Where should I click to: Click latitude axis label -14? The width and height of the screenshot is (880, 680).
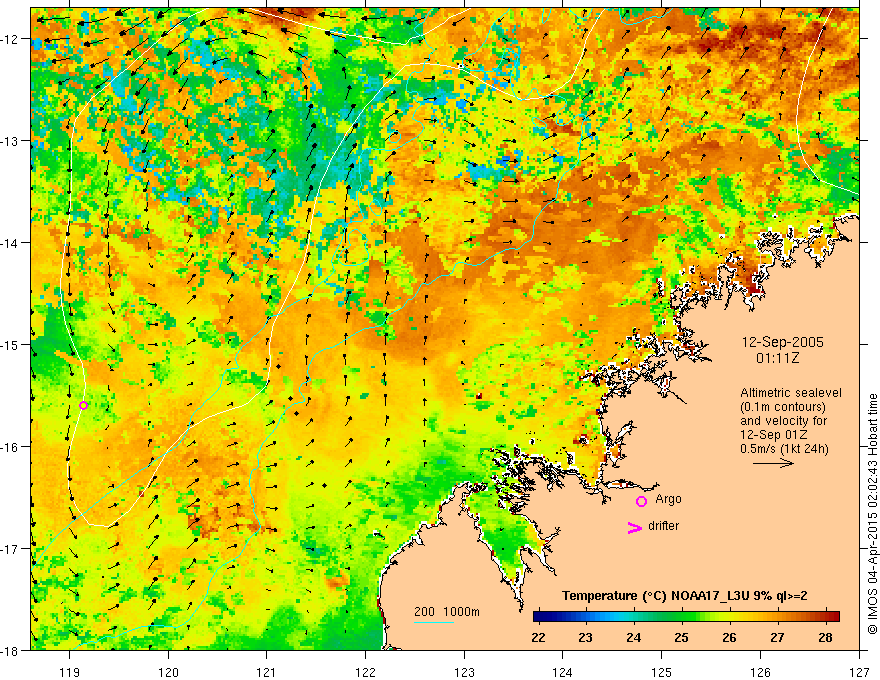click(11, 243)
